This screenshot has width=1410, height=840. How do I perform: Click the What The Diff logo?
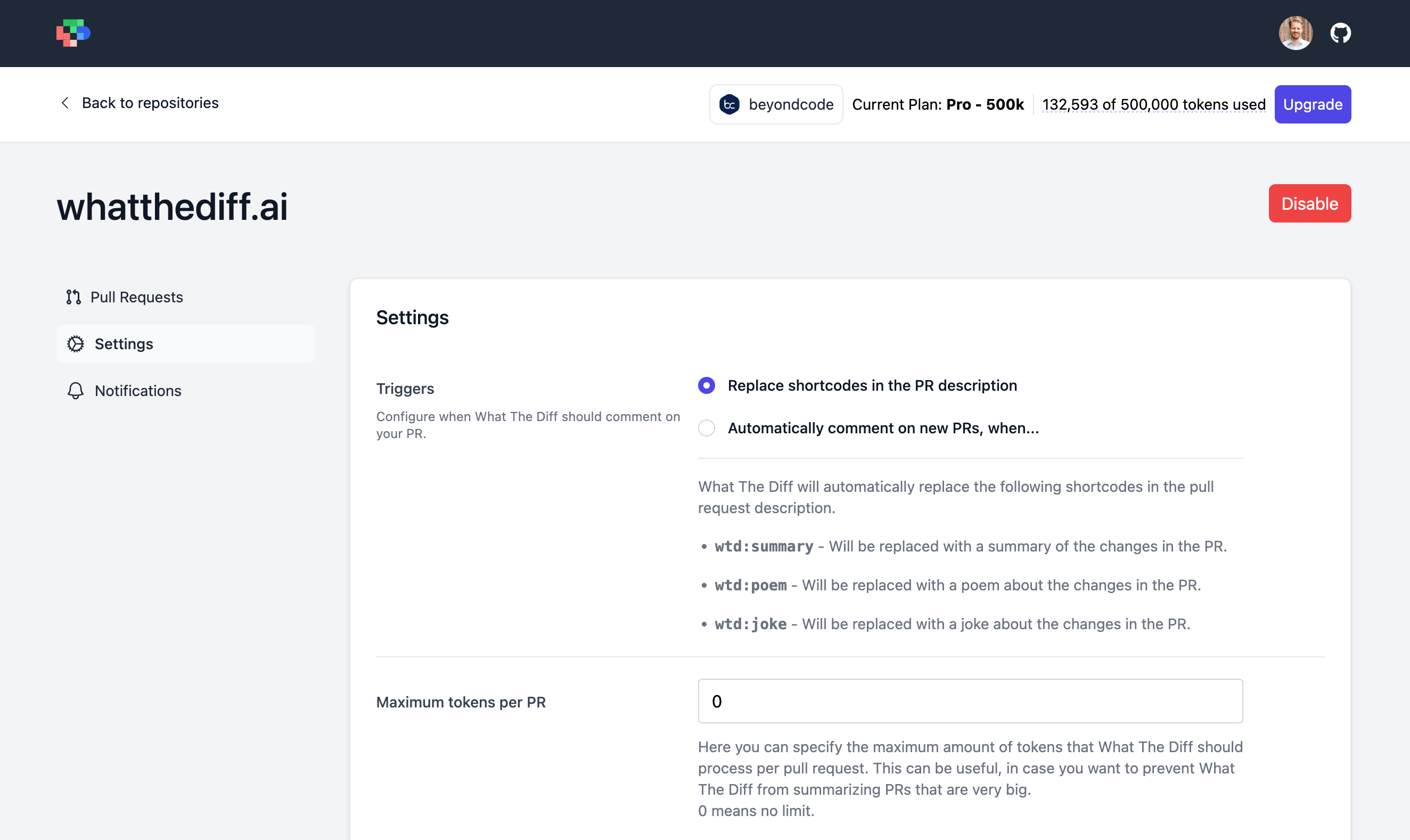(x=73, y=33)
